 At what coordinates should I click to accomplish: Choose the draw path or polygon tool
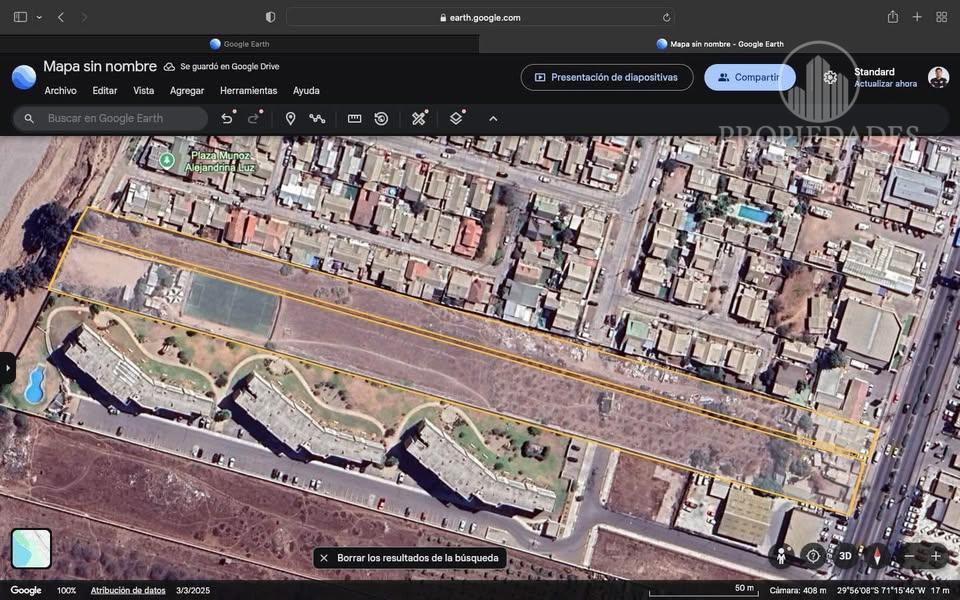tap(317, 118)
